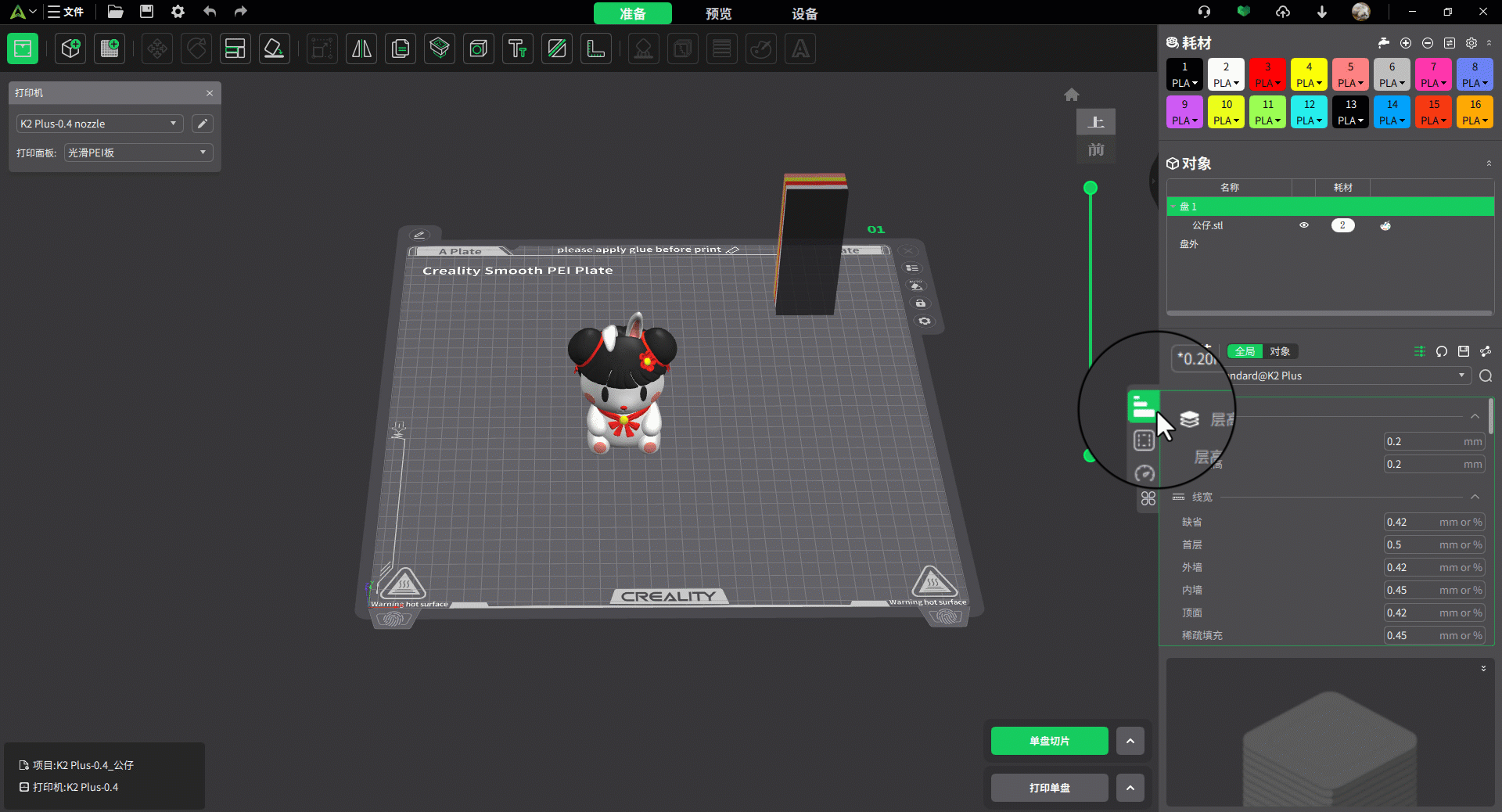1502x812 pixels.
Task: Switch to the 预览 tab
Action: click(x=719, y=13)
